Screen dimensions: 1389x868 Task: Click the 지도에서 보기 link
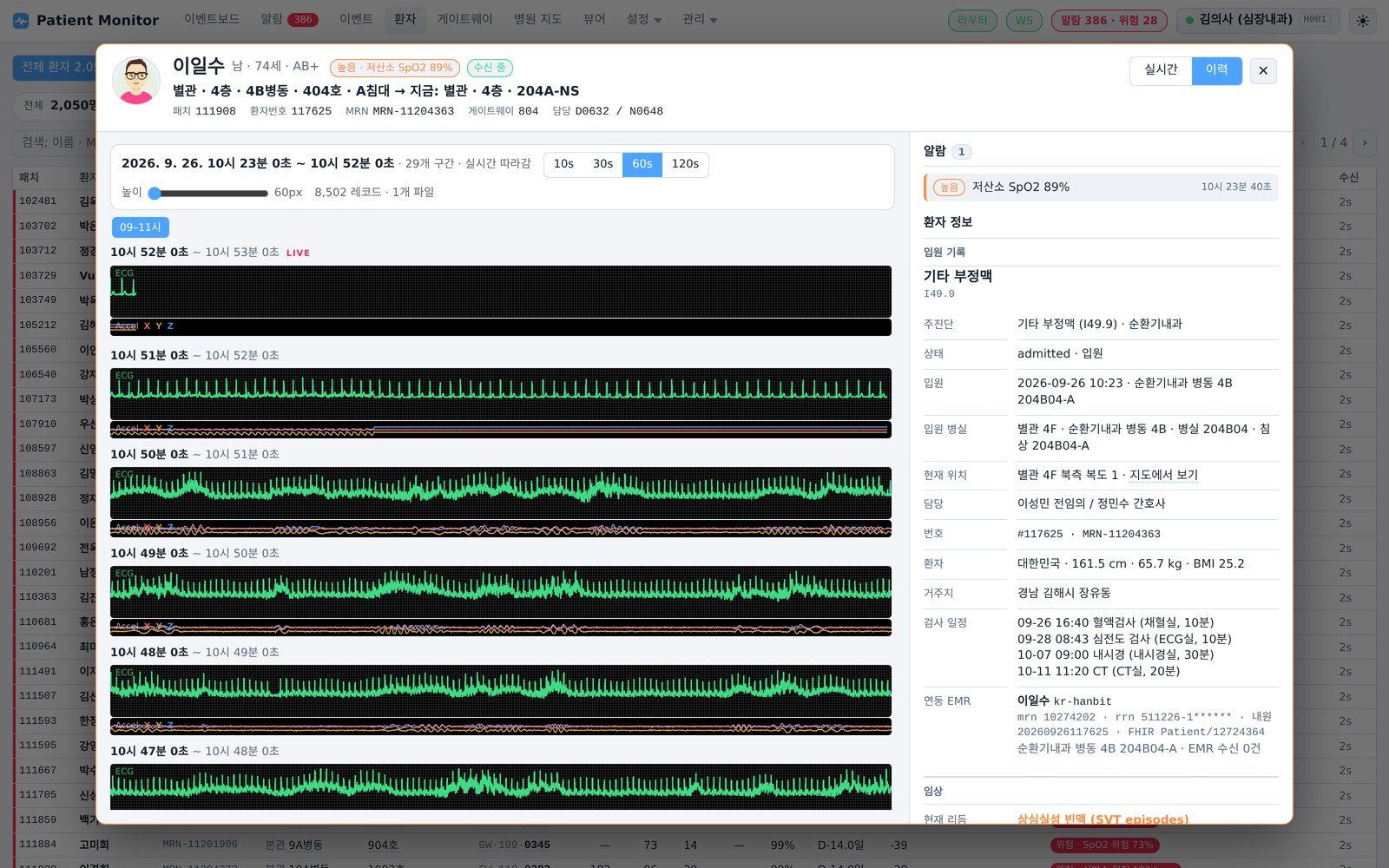1163,475
